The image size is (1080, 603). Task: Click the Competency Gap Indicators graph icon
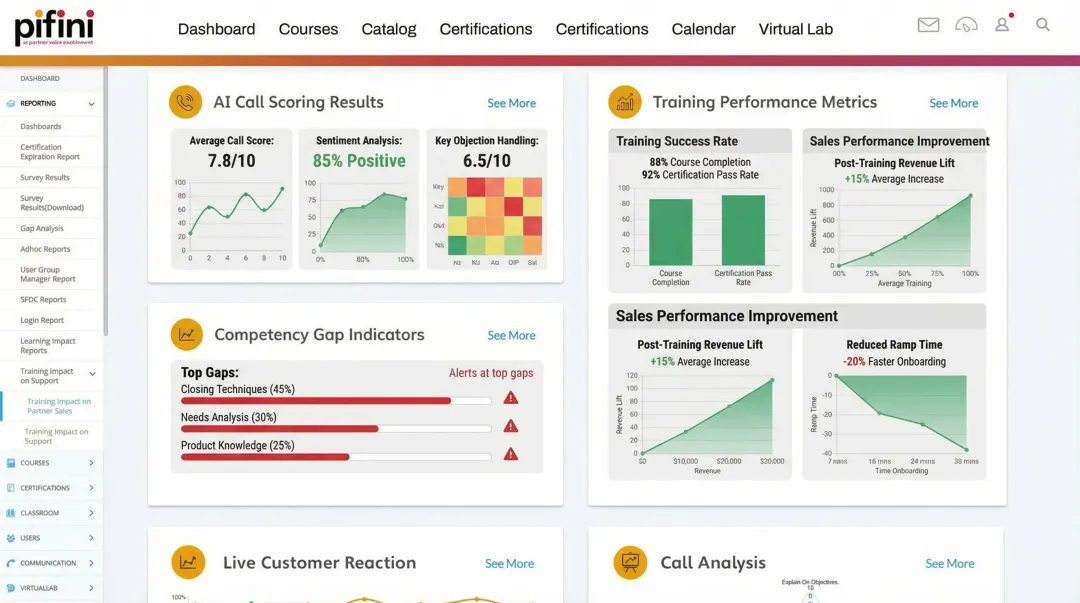tap(187, 334)
